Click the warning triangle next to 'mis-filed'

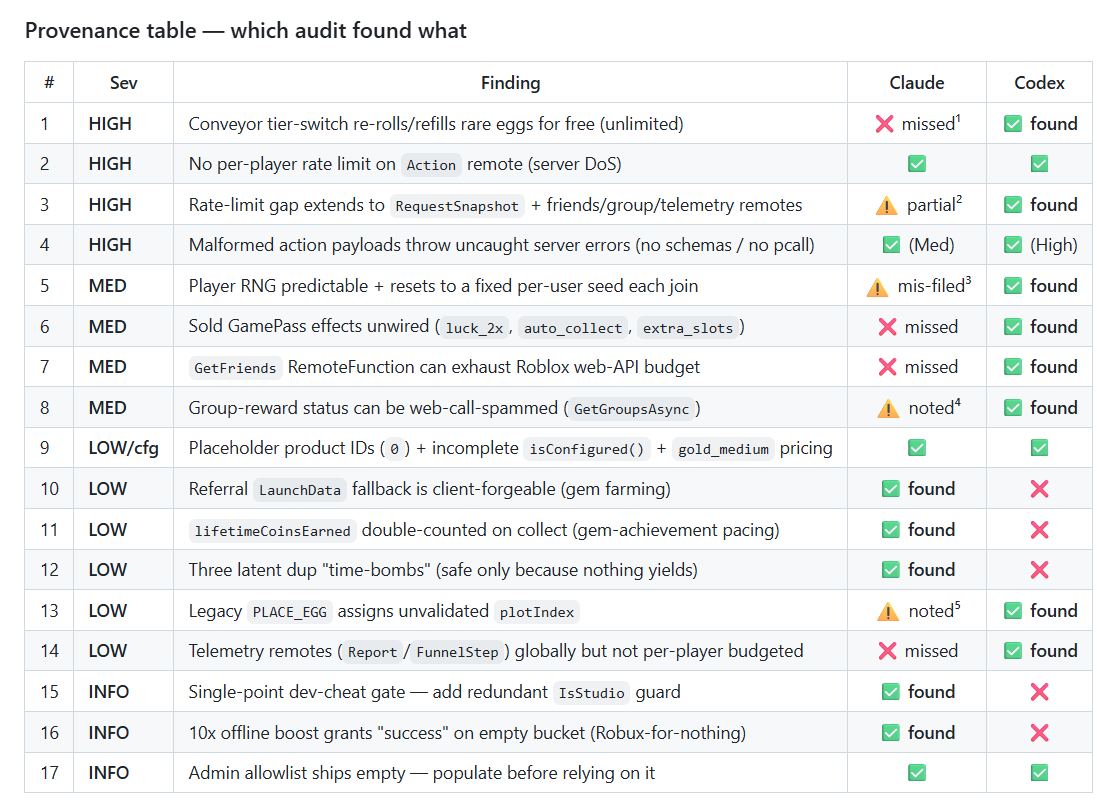[877, 287]
